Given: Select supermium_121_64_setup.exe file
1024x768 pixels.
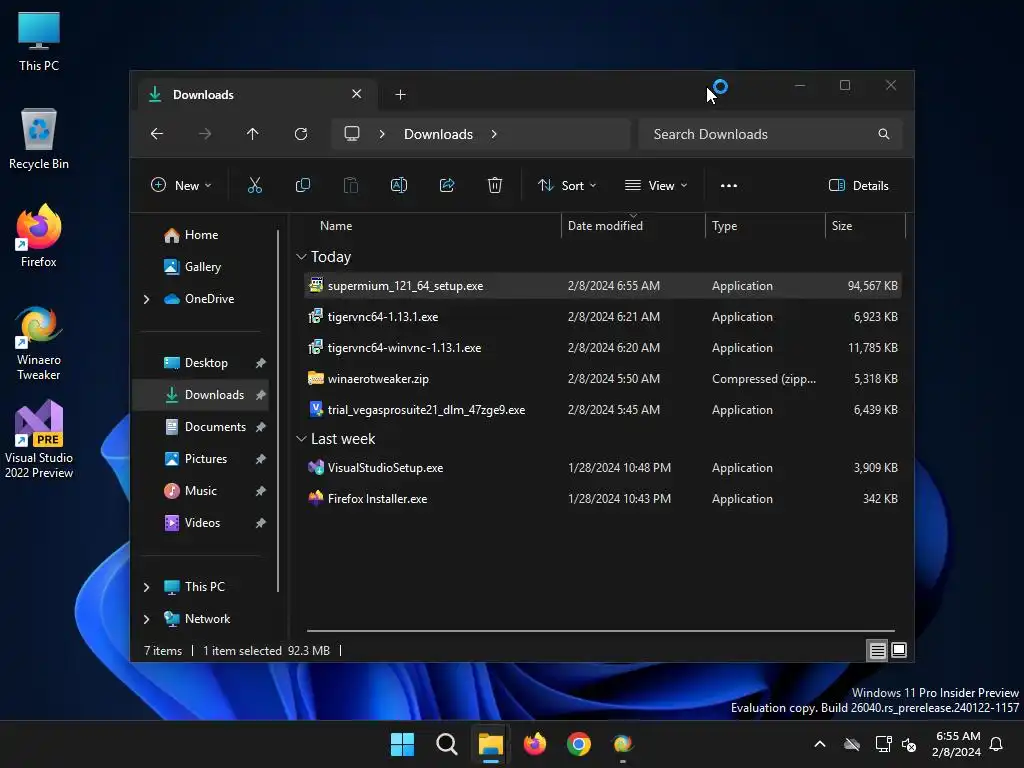Looking at the screenshot, I should [603, 286].
